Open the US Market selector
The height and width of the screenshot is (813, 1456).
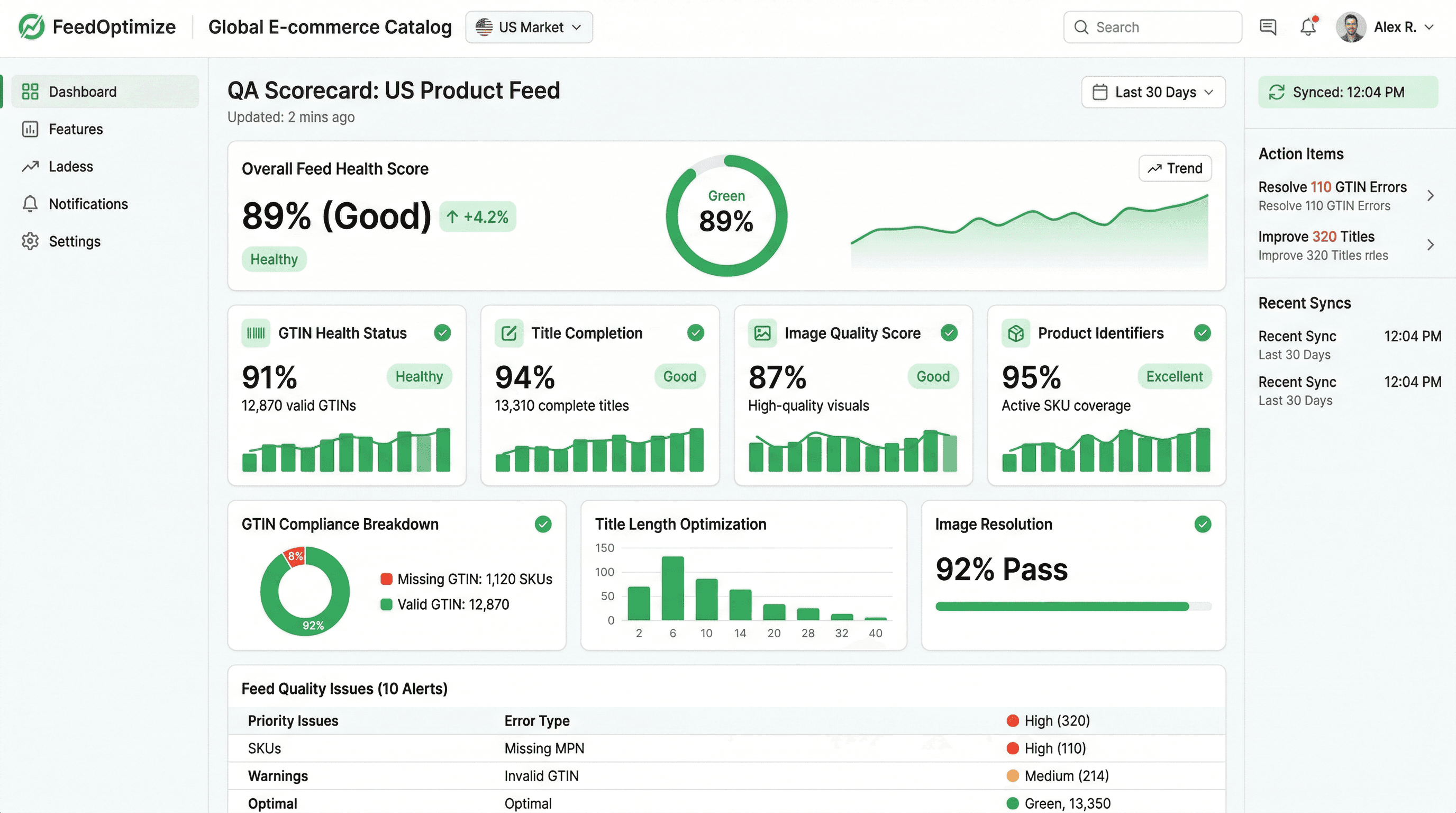(x=529, y=26)
